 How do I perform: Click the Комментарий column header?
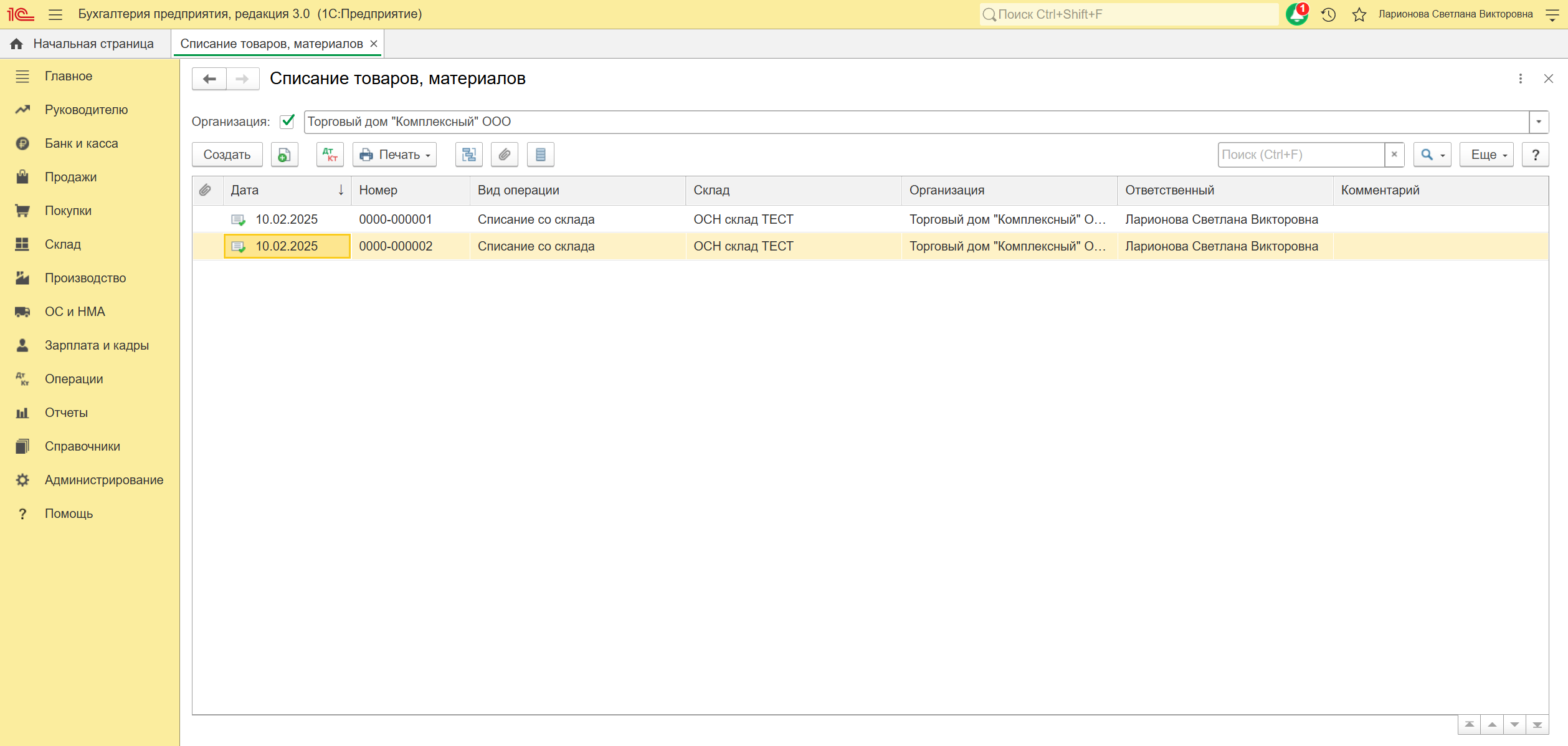pos(1441,190)
